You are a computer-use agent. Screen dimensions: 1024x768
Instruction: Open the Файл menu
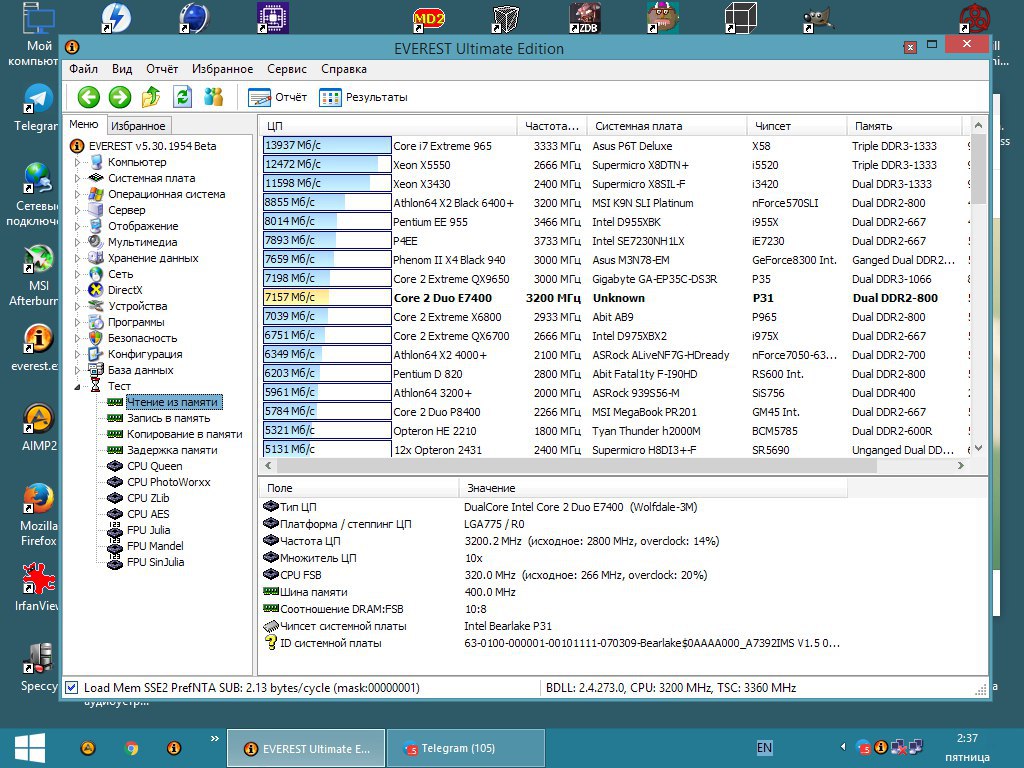[84, 69]
